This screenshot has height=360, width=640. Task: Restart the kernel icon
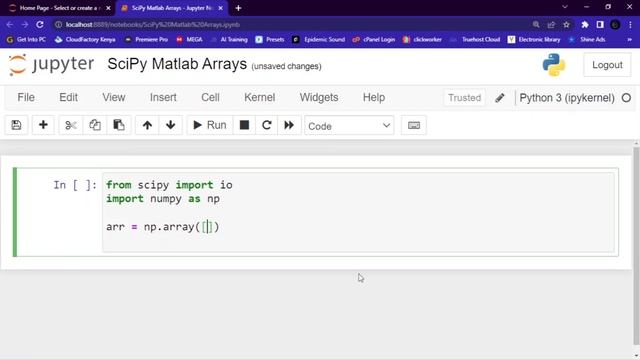pos(267,125)
